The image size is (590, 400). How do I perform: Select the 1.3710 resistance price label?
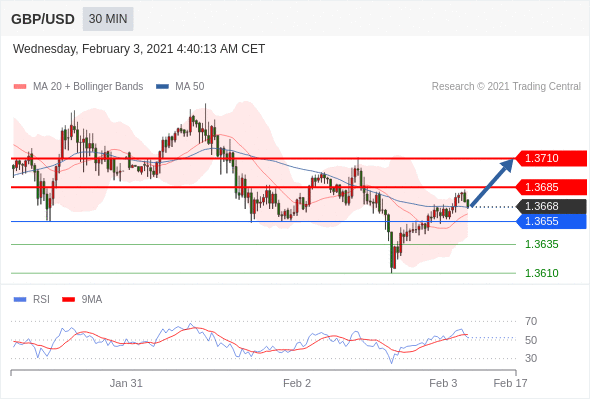point(551,158)
